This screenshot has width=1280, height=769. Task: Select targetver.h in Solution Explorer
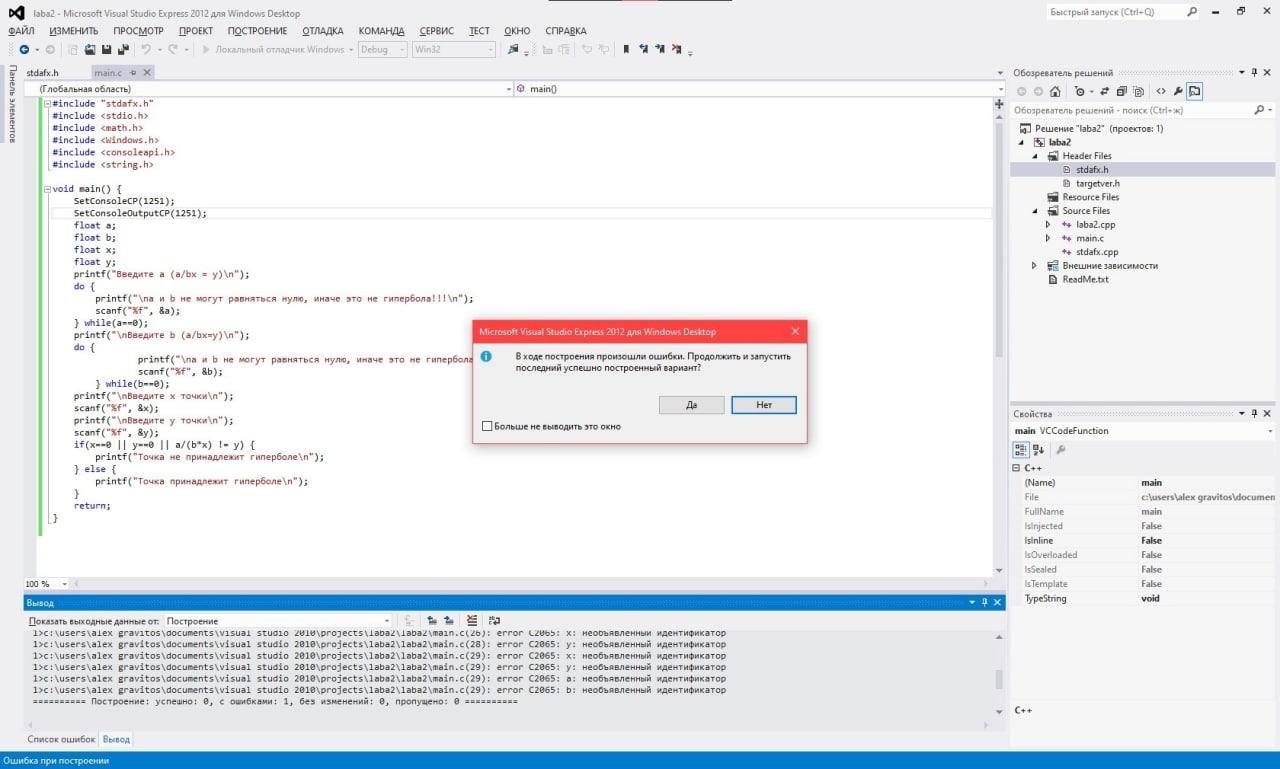pyautogui.click(x=1098, y=183)
